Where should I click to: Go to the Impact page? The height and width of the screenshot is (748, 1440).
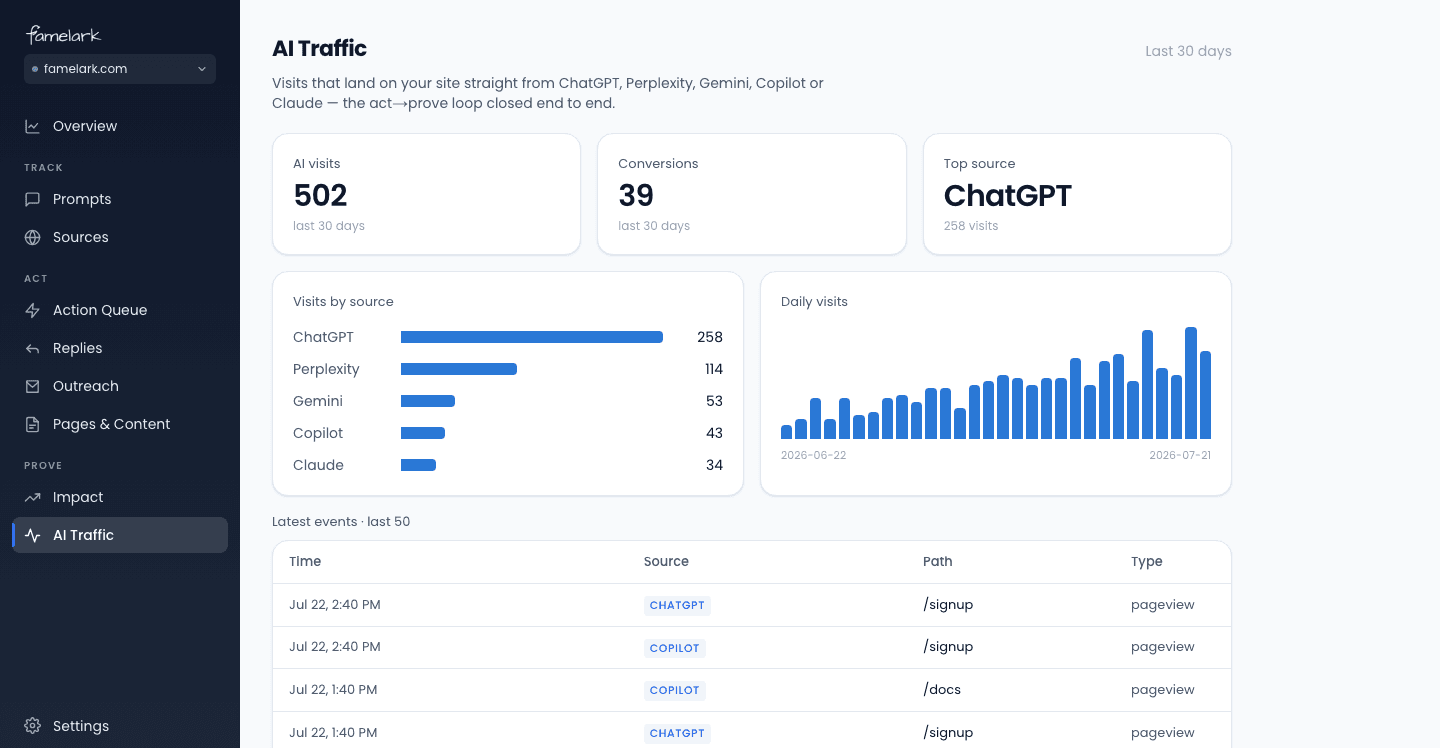coord(120,497)
